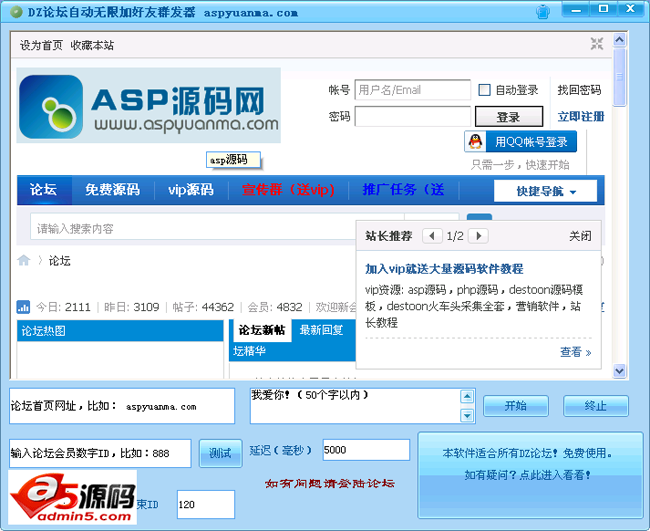Click the home icon in breadcrumb
Screen dimensions: 650x531
[23, 261]
